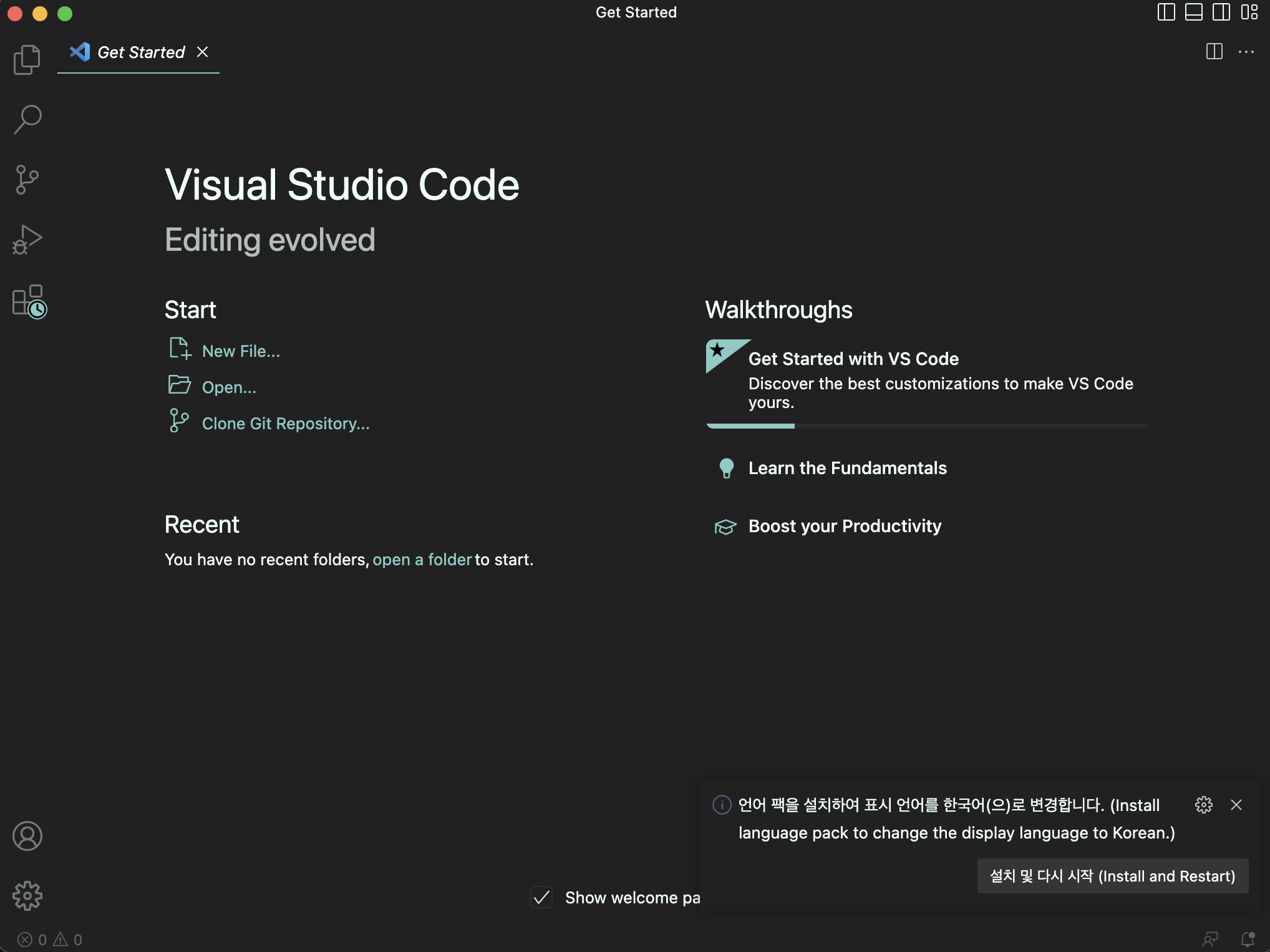Image resolution: width=1270 pixels, height=952 pixels.
Task: Open editor More Actions ellipsis
Action: click(x=1246, y=52)
